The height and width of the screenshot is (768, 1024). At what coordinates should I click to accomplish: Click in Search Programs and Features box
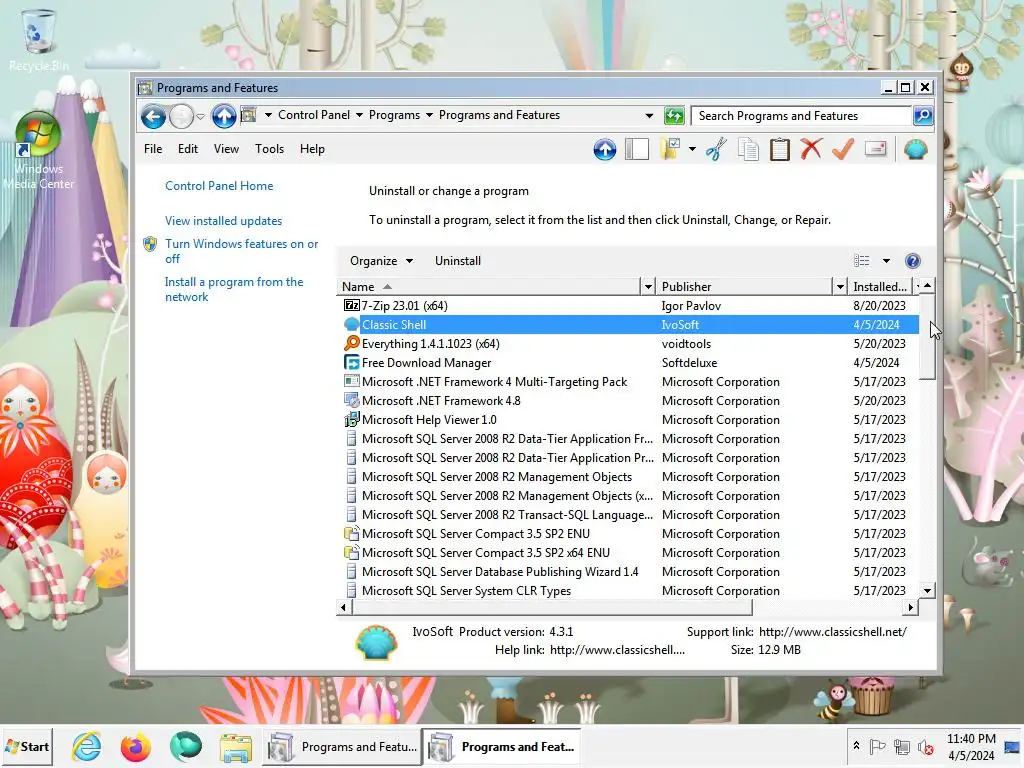802,116
